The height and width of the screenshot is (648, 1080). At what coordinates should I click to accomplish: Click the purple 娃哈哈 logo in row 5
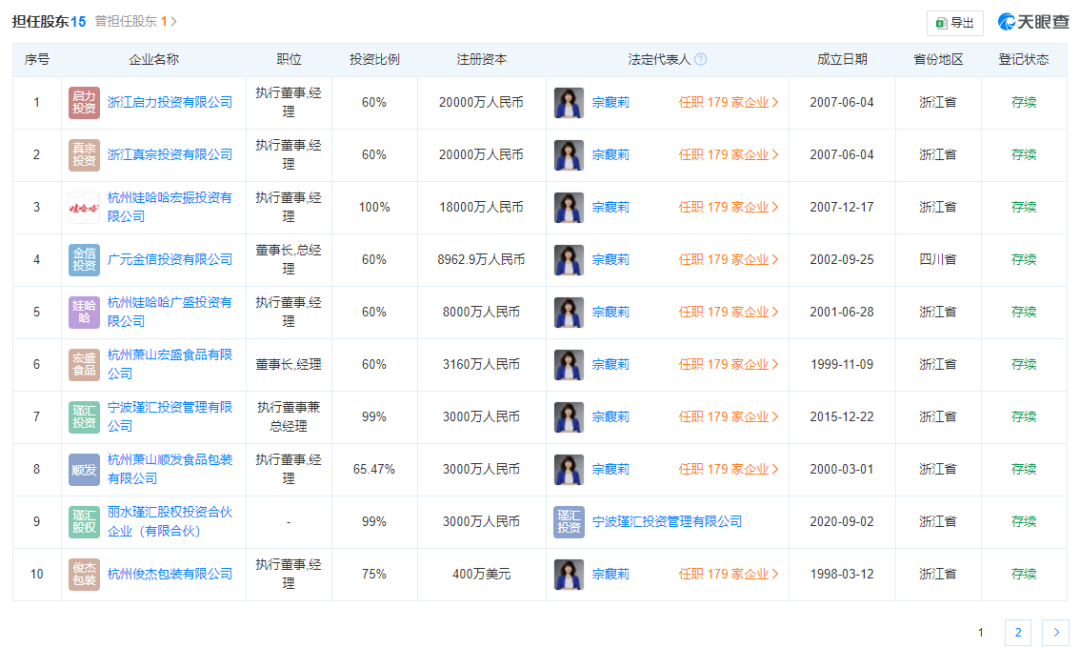(84, 312)
